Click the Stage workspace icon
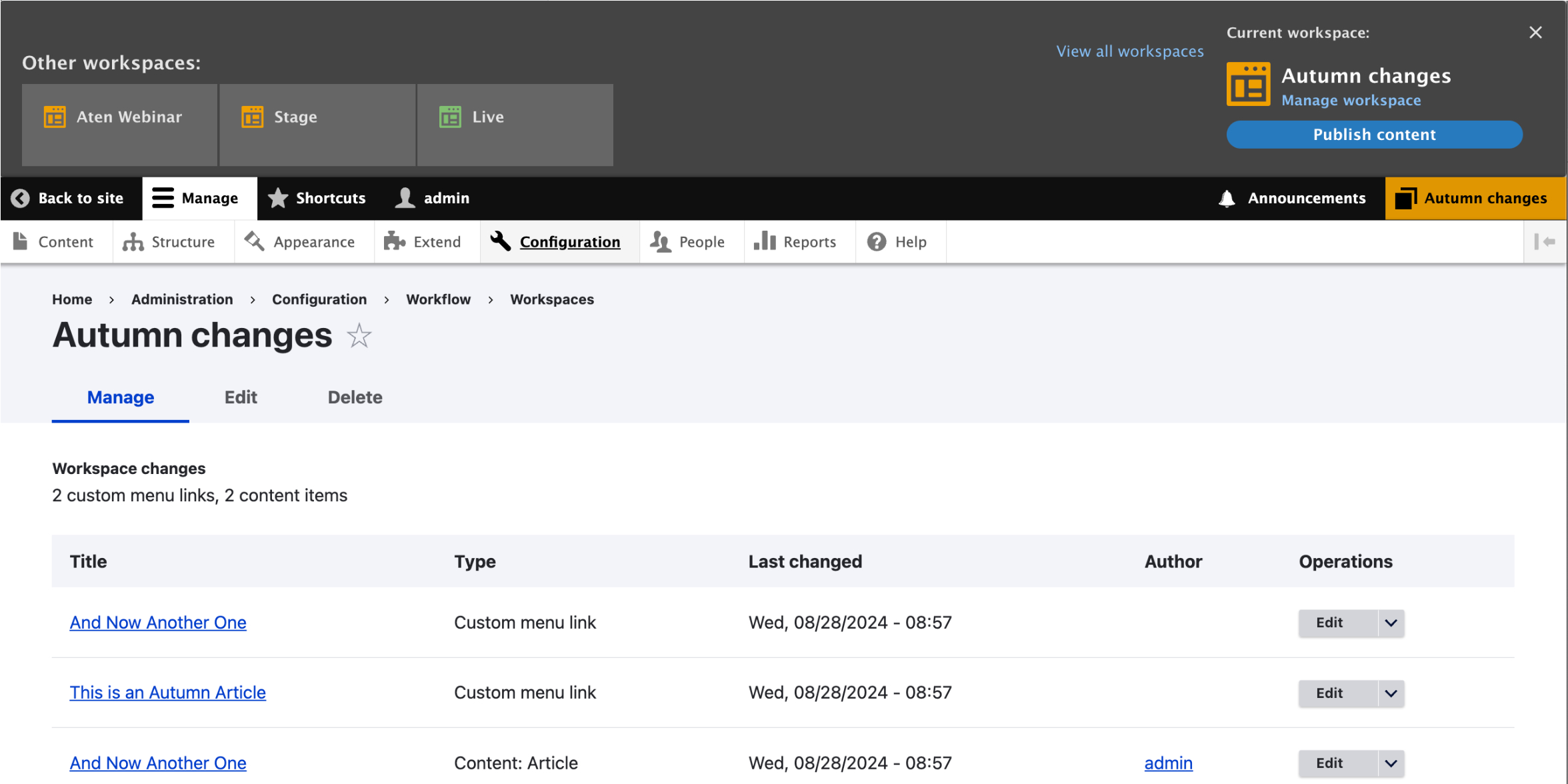 pyautogui.click(x=252, y=116)
